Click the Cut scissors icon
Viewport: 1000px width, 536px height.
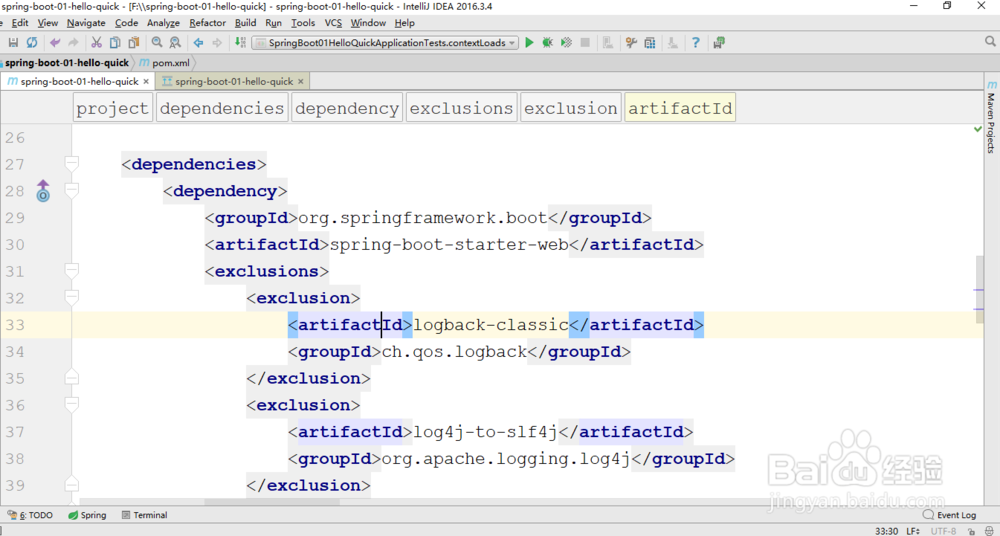pyautogui.click(x=96, y=43)
